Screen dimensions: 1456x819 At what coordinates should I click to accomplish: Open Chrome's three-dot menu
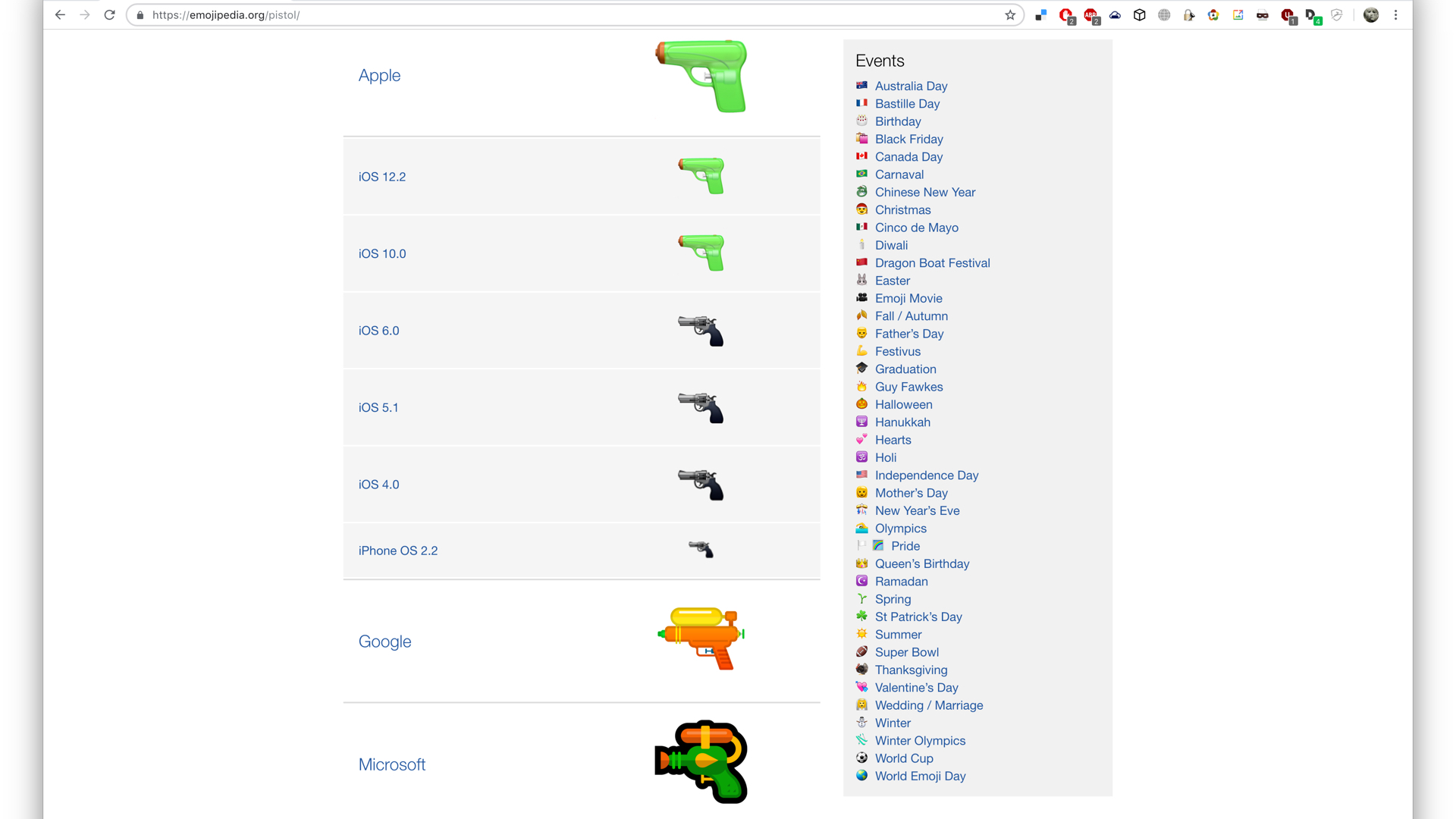tap(1395, 14)
